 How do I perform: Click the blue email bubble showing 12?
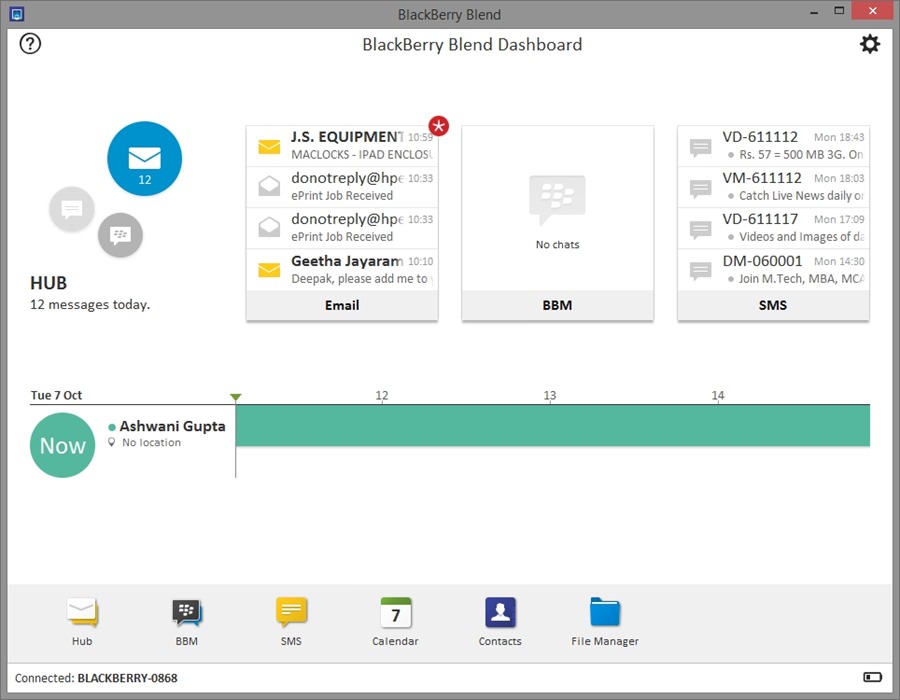pos(145,158)
